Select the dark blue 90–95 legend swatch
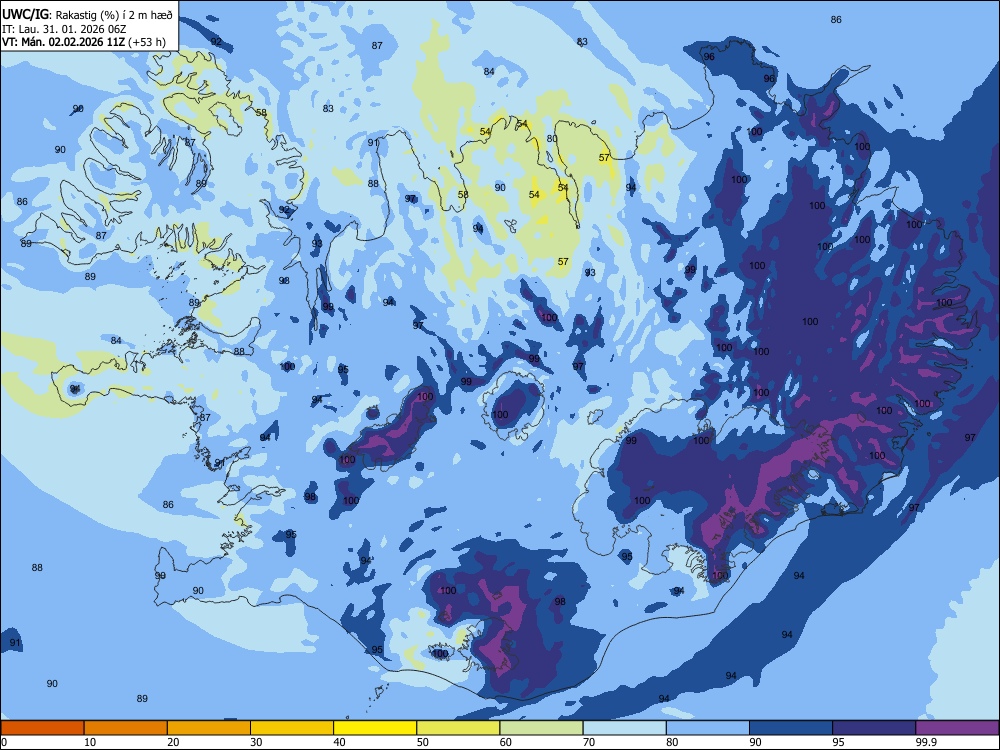 (x=791, y=728)
